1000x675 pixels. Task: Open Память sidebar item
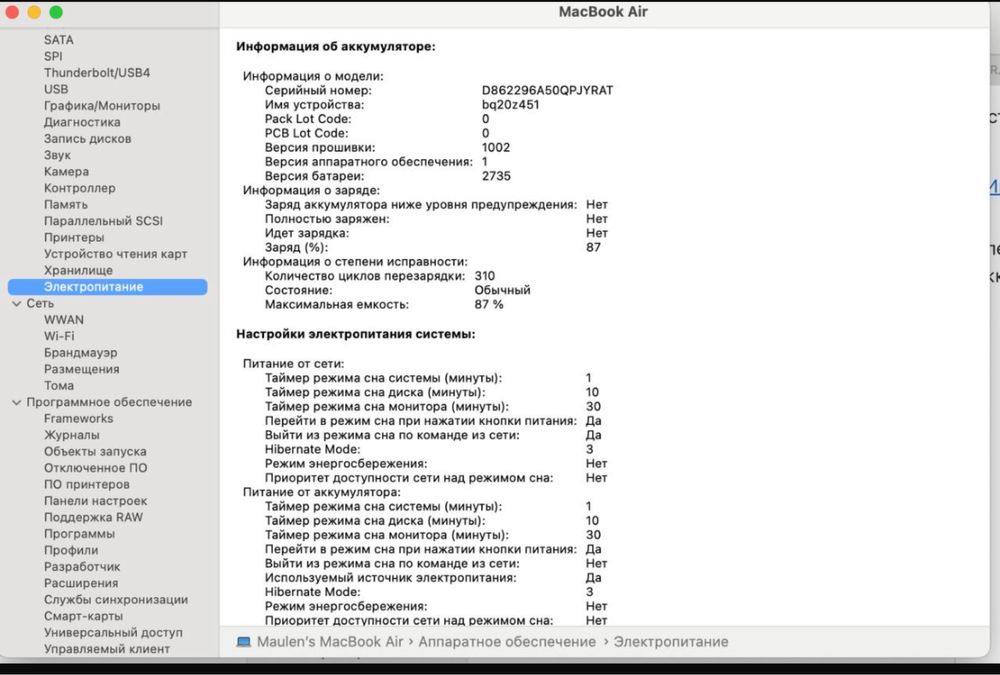click(x=66, y=205)
